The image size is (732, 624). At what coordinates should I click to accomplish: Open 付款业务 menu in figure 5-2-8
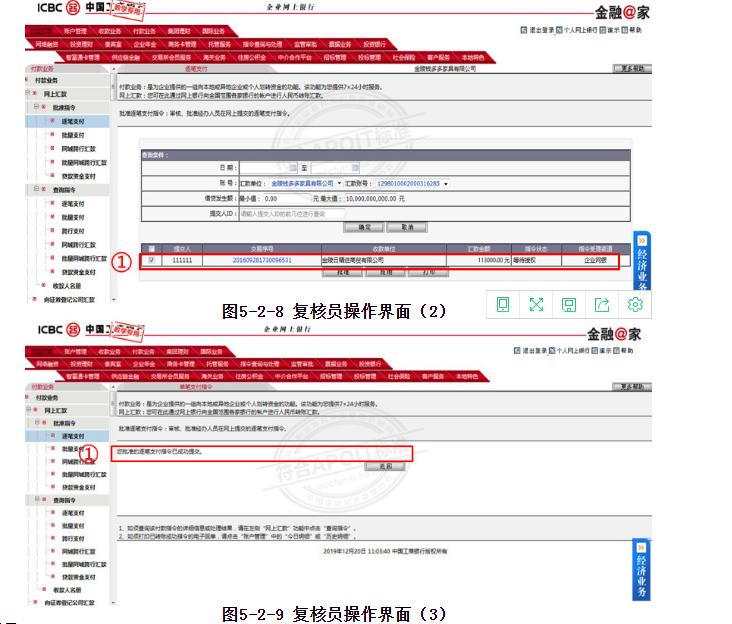(x=144, y=31)
